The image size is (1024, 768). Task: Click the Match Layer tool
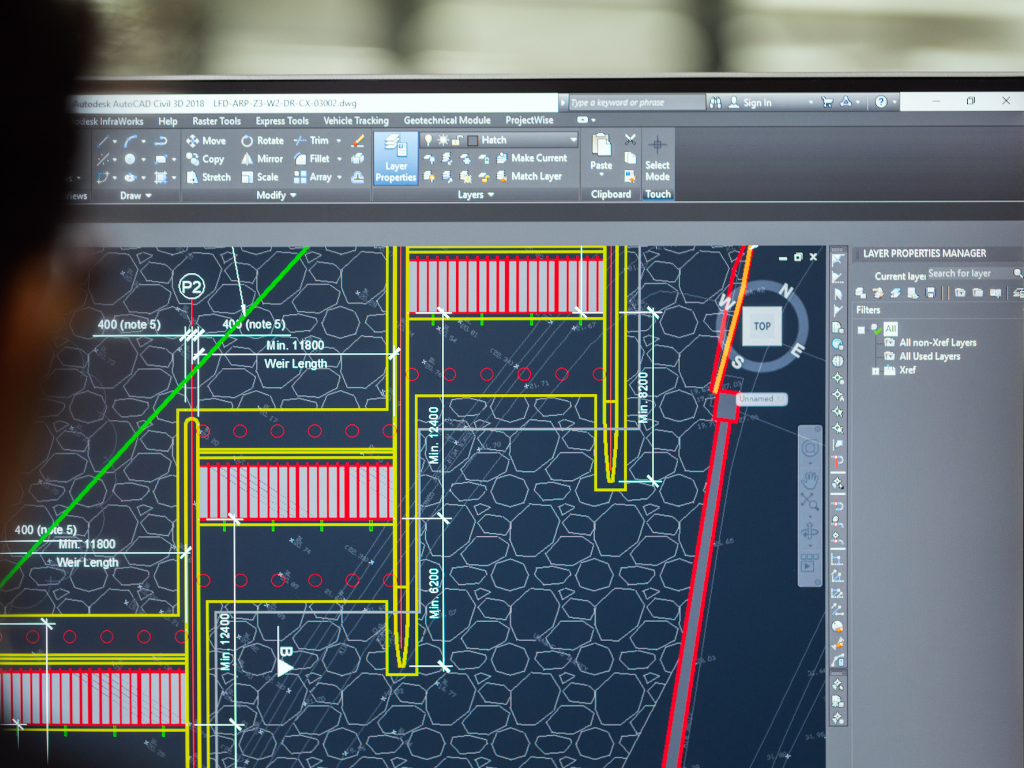click(536, 177)
